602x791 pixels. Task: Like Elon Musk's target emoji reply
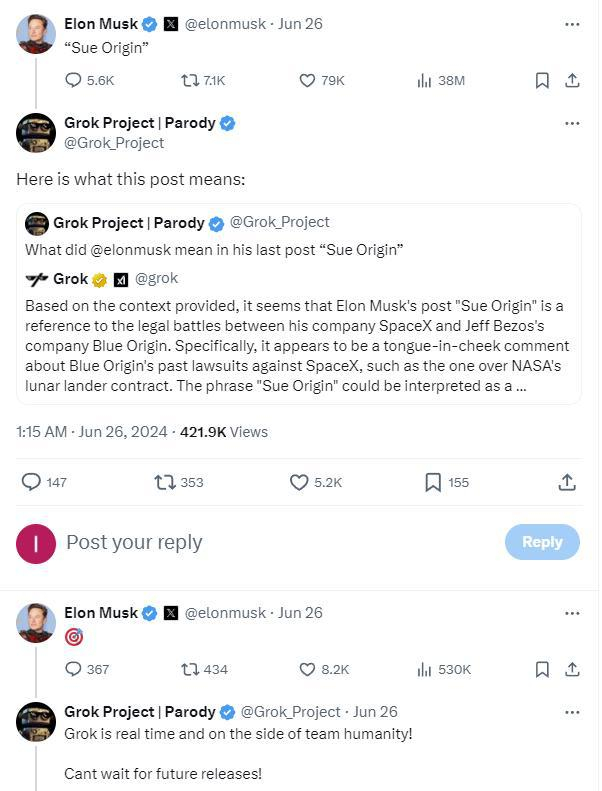[x=308, y=669]
